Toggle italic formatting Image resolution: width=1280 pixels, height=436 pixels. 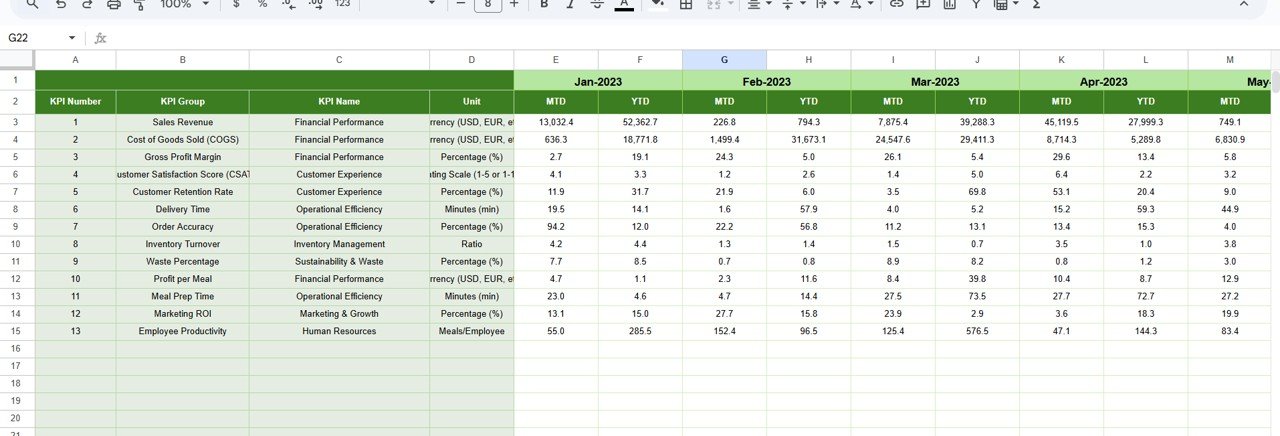(x=570, y=5)
